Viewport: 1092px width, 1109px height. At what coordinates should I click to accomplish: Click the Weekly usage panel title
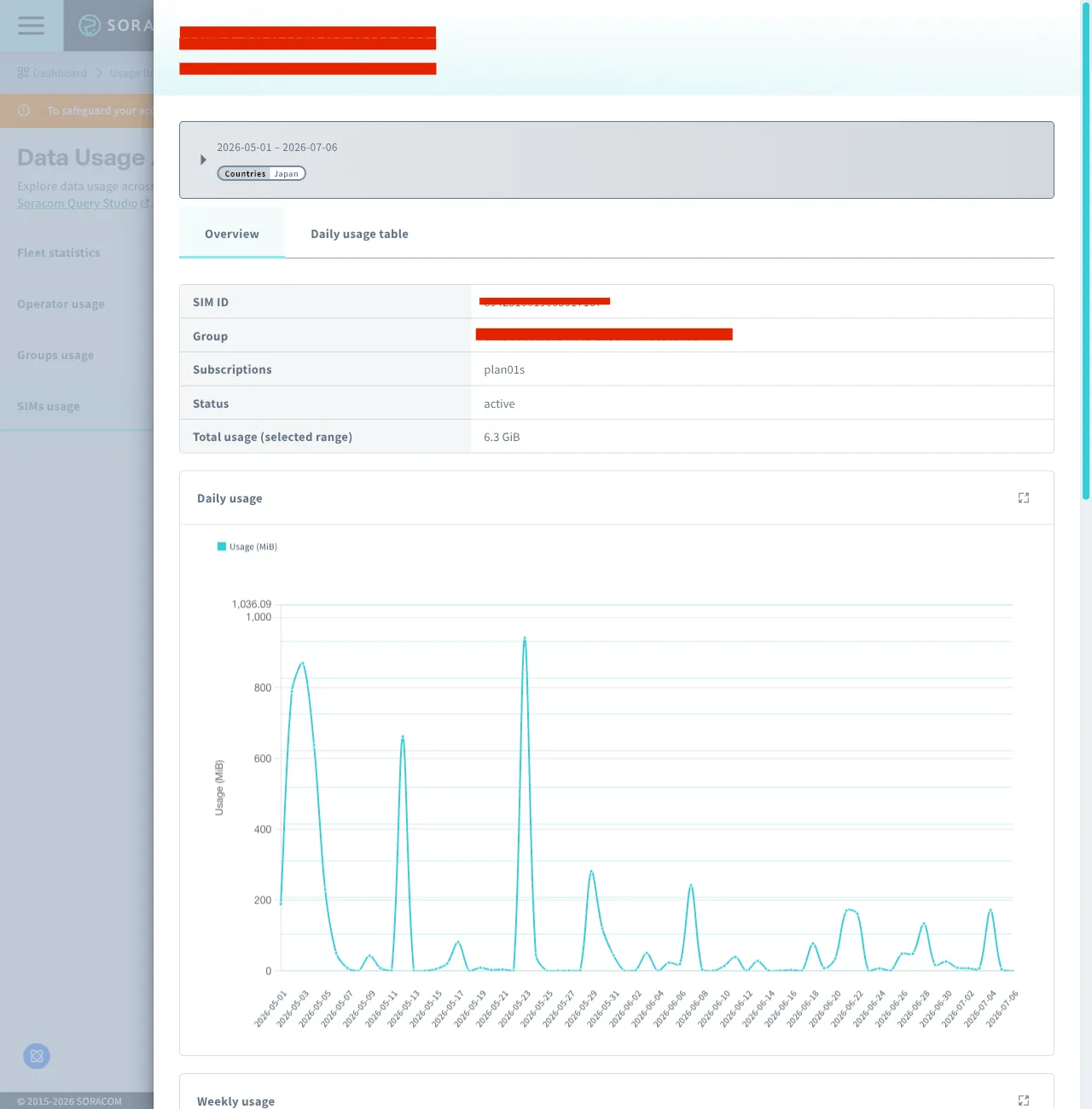235,1101
